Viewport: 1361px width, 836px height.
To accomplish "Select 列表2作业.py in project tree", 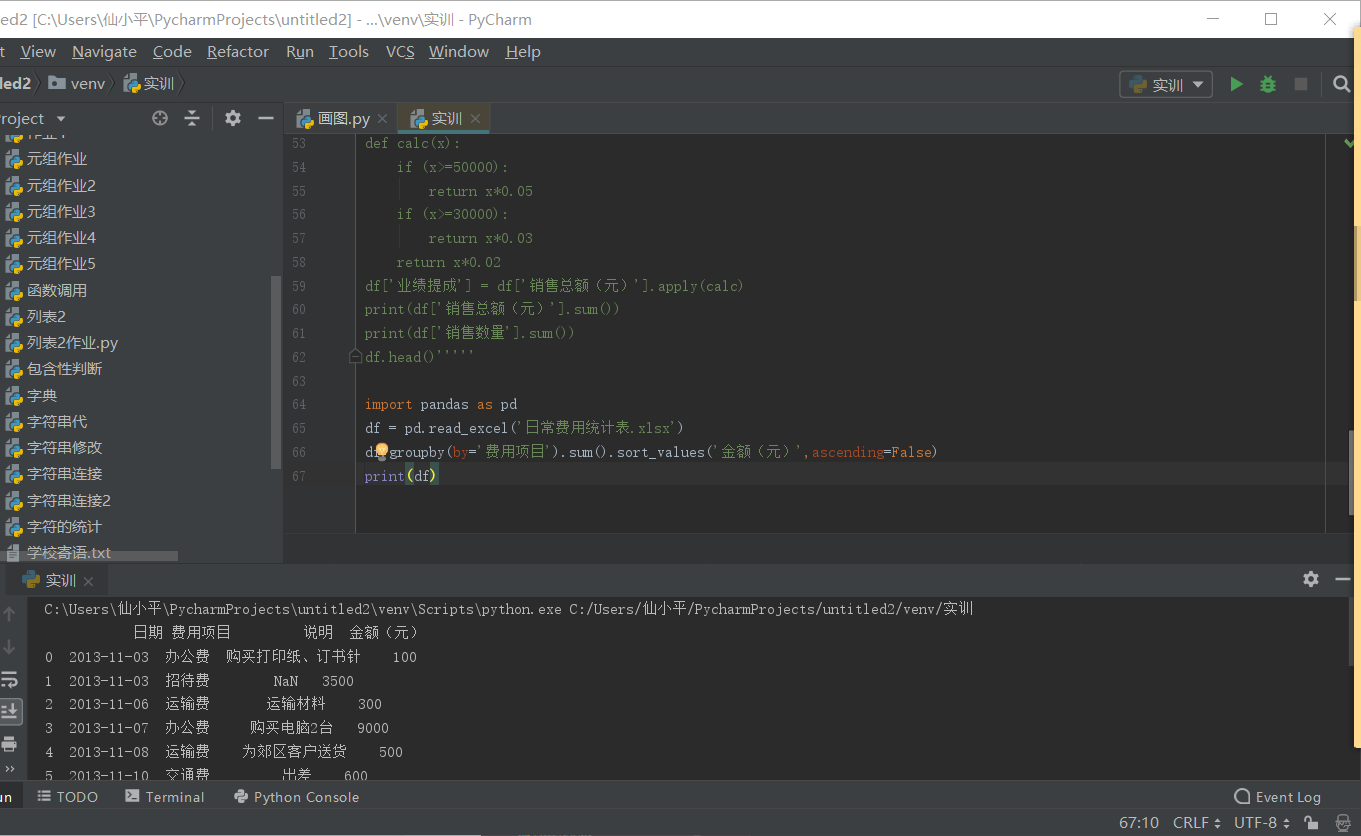I will 72,343.
